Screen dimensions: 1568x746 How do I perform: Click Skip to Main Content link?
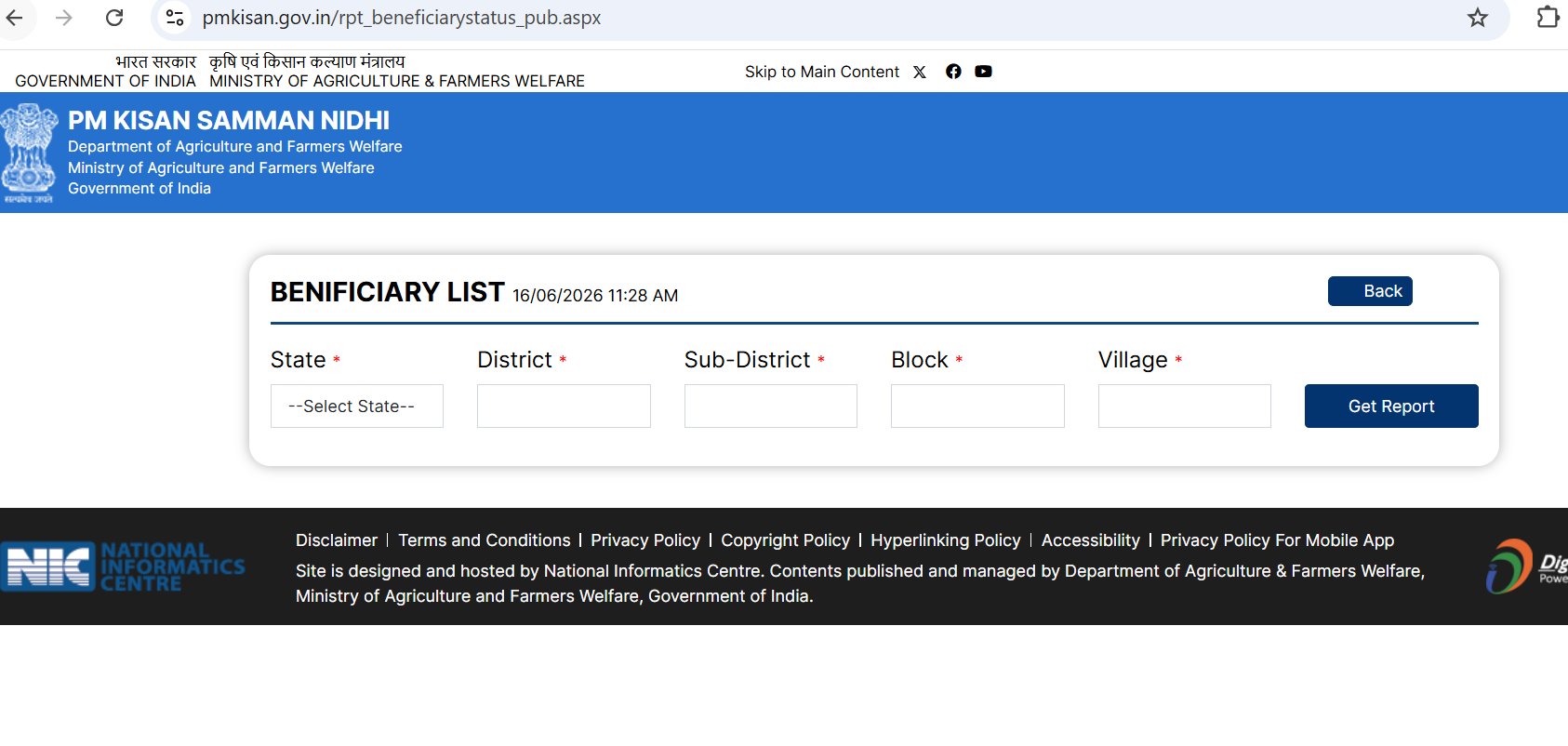[822, 72]
